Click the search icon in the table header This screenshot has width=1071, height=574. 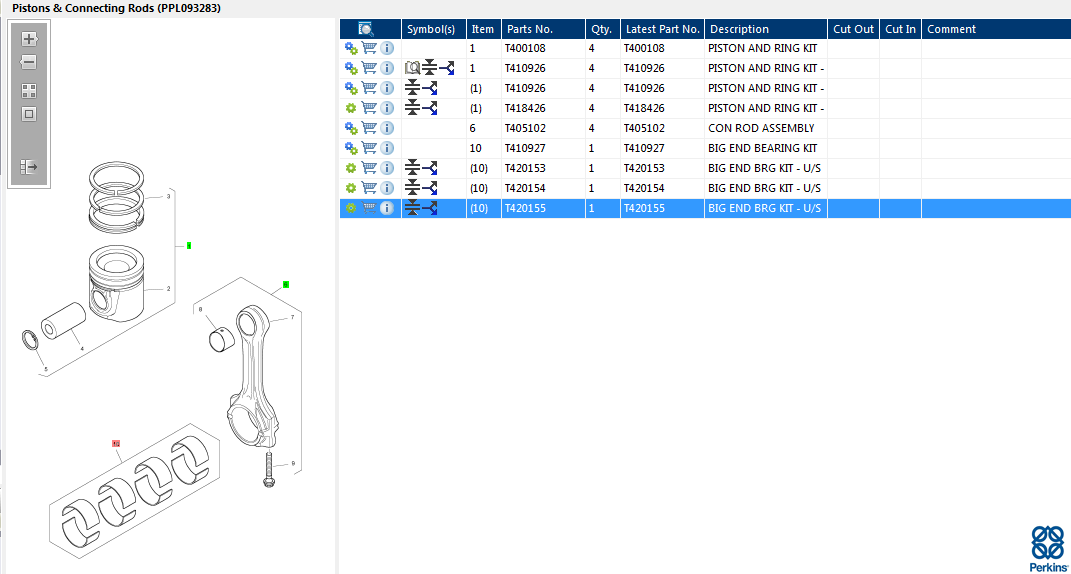(366, 29)
